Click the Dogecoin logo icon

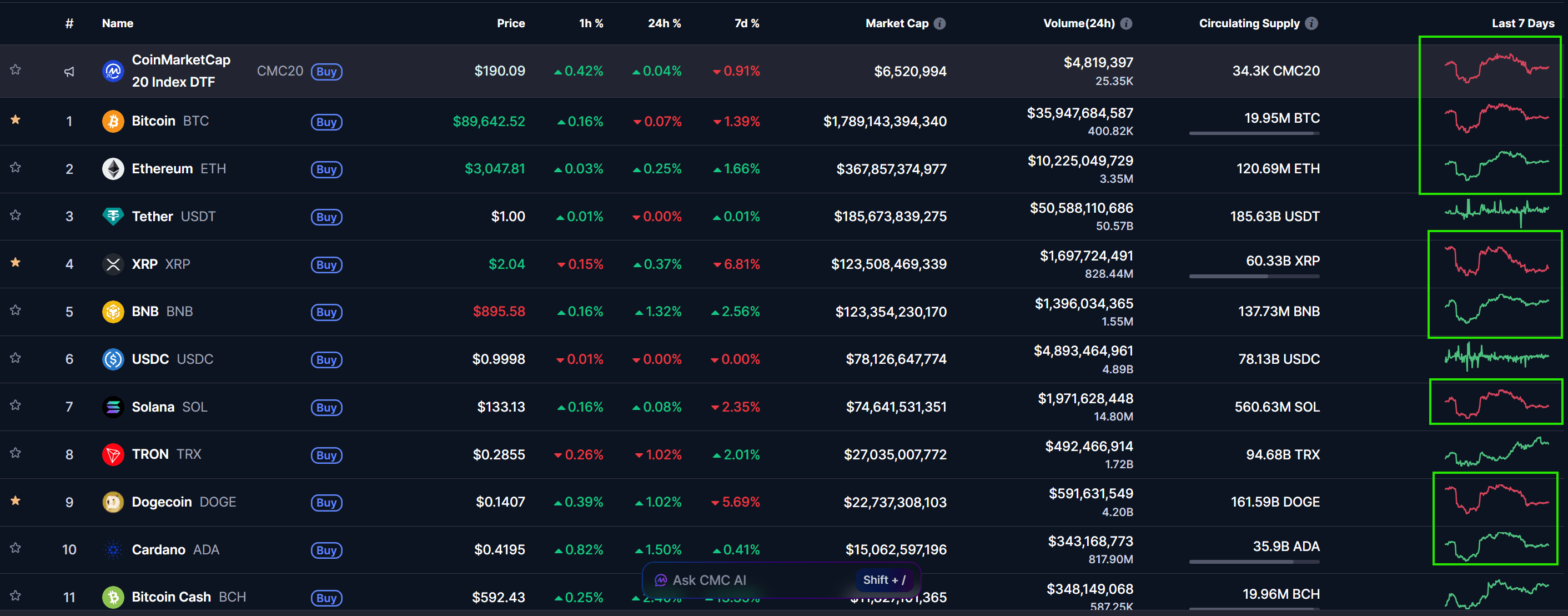(113, 502)
